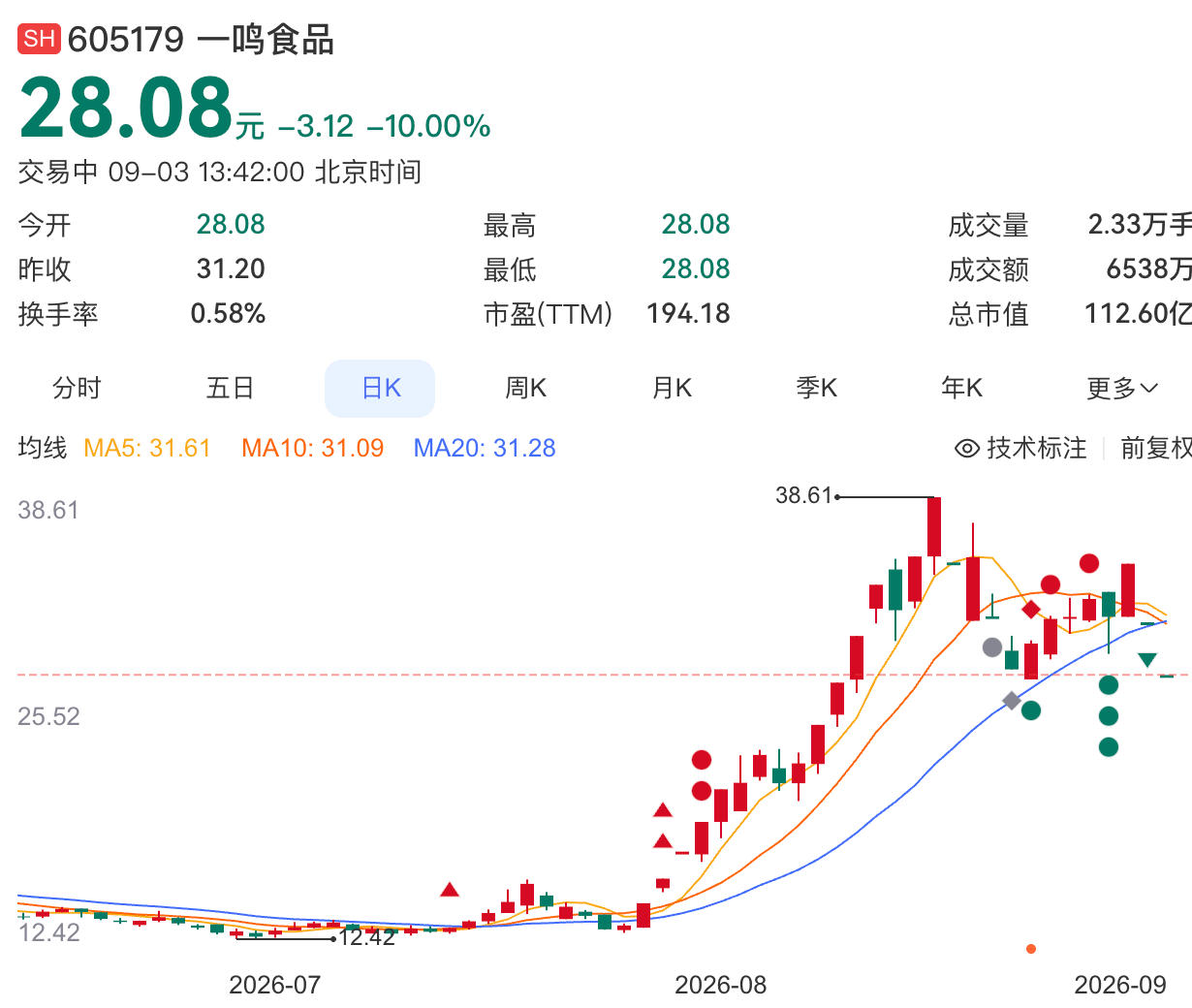Click the 25.52 price axis label
Image resolution: width=1192 pixels, height=1008 pixels.
pos(48,716)
